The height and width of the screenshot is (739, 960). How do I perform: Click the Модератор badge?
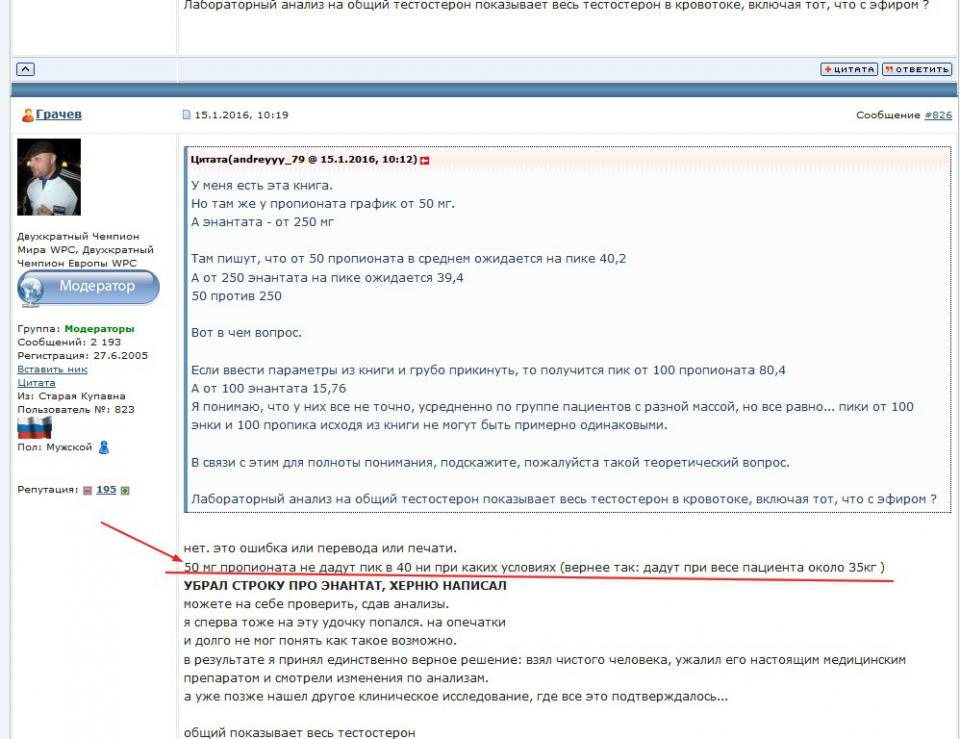[89, 287]
